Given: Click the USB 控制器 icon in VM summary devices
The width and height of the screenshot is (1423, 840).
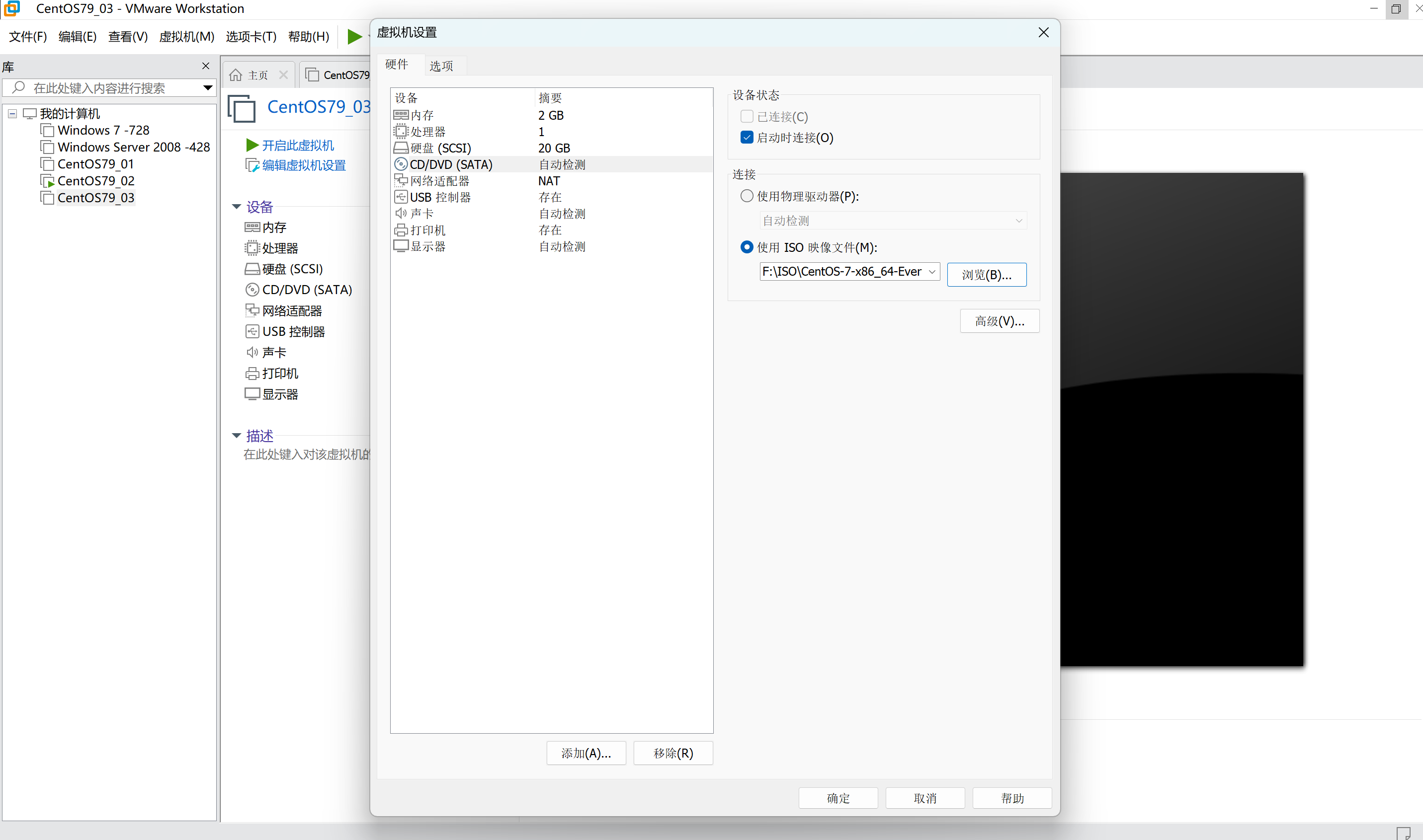Looking at the screenshot, I should point(252,331).
